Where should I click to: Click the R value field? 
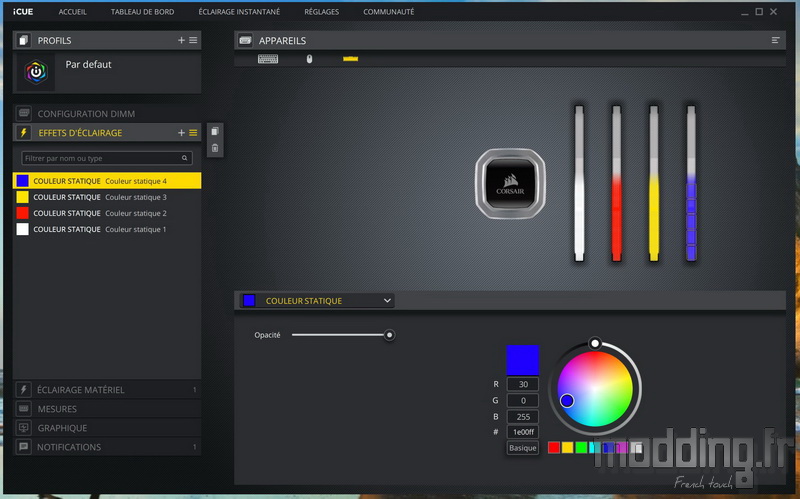(522, 384)
